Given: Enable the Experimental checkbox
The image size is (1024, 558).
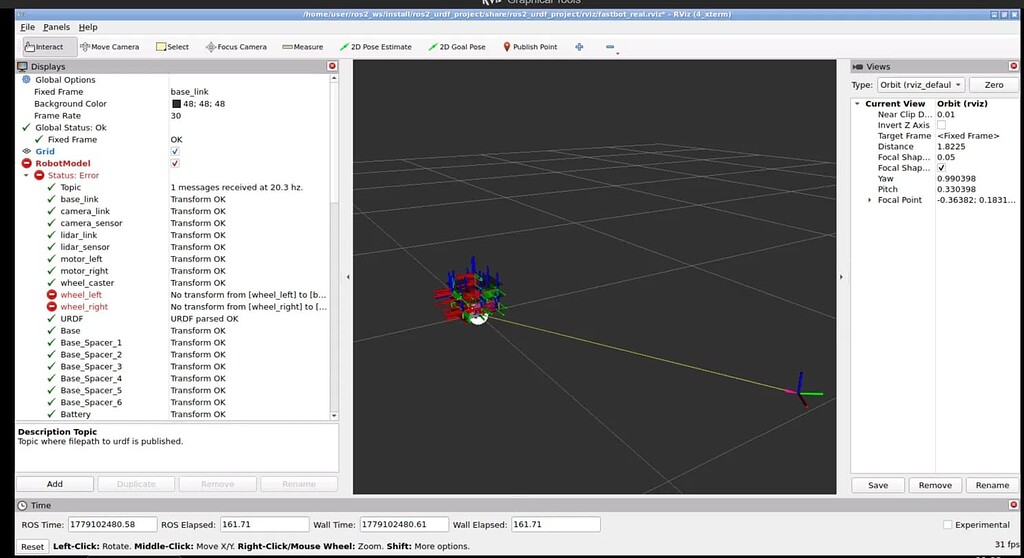Looking at the screenshot, I should pos(948,525).
